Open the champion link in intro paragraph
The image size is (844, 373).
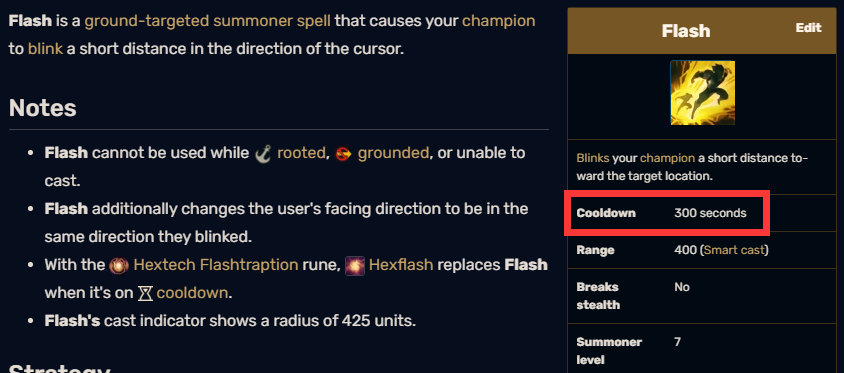coord(498,21)
